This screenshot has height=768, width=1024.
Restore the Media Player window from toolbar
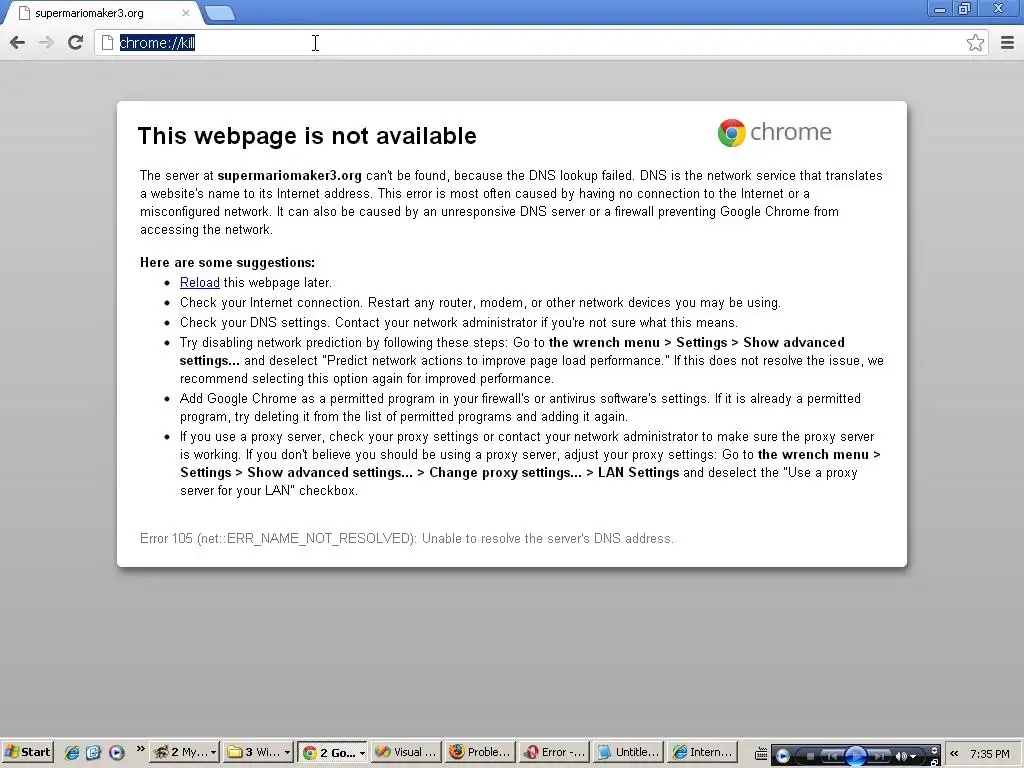pos(935,762)
